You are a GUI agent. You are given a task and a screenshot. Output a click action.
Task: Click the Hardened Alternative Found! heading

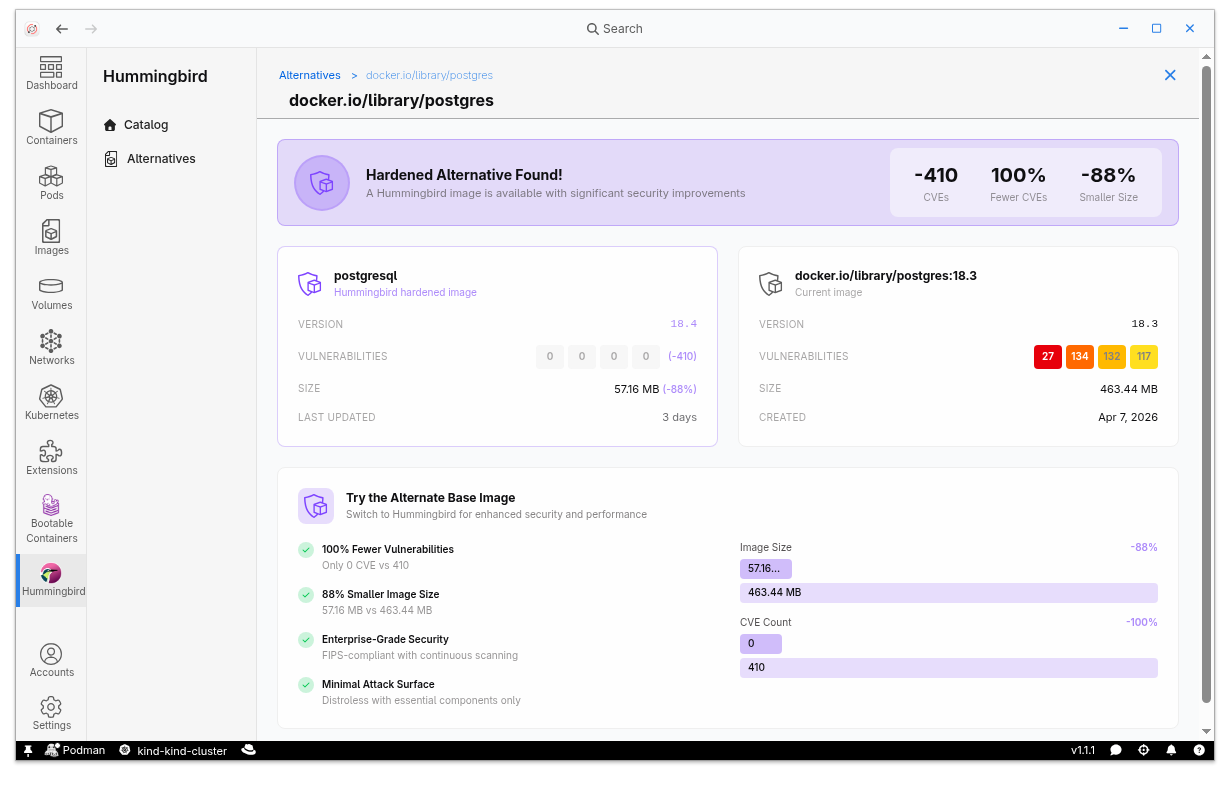pyautogui.click(x=464, y=175)
